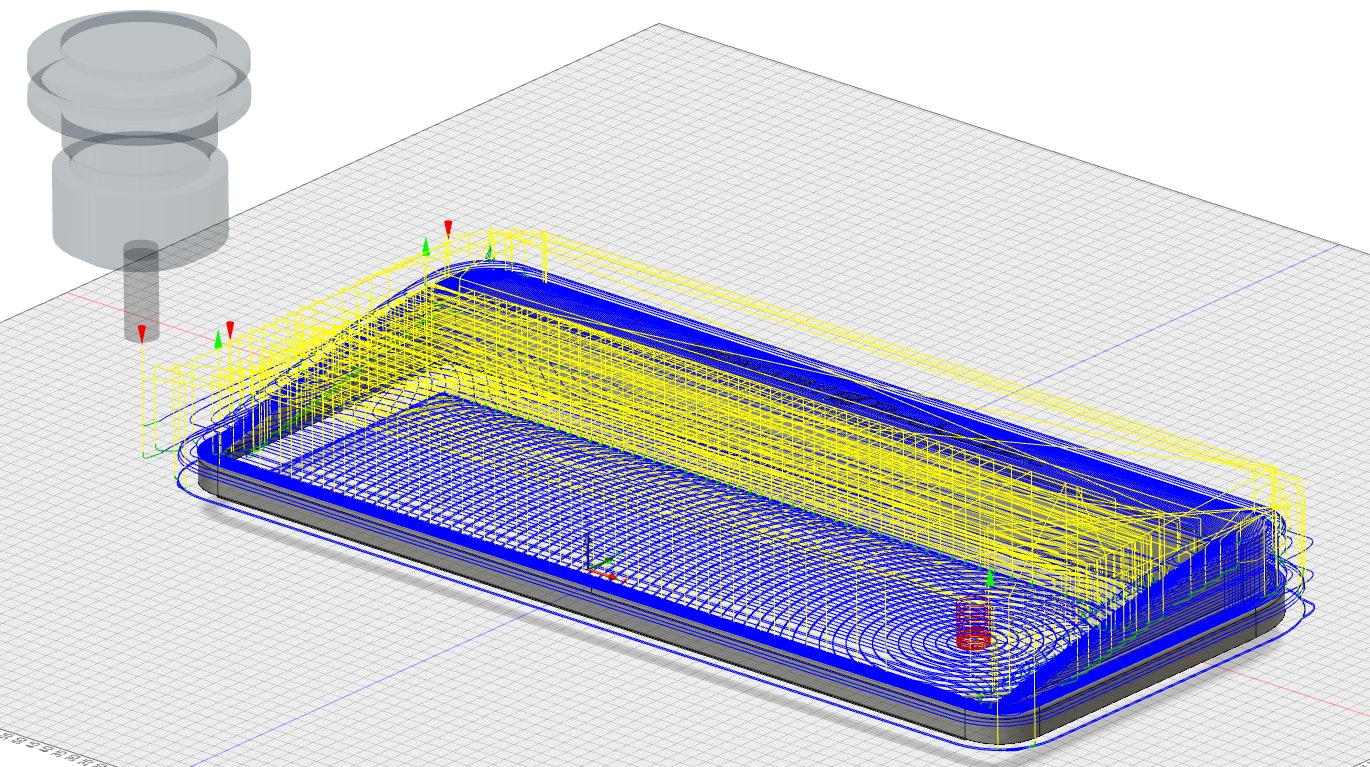Select the red helical ramp entry toolpath
Screen dimensions: 1370x767
pos(972,625)
